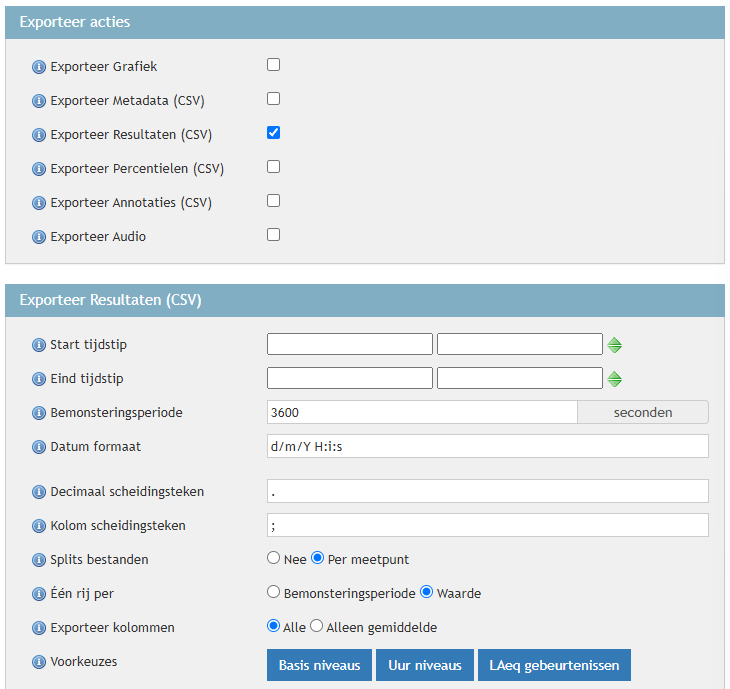Select Alleen gemiddelde for Exporteer kolommen
Image resolution: width=730 pixels, height=689 pixels.
pyautogui.click(x=317, y=627)
